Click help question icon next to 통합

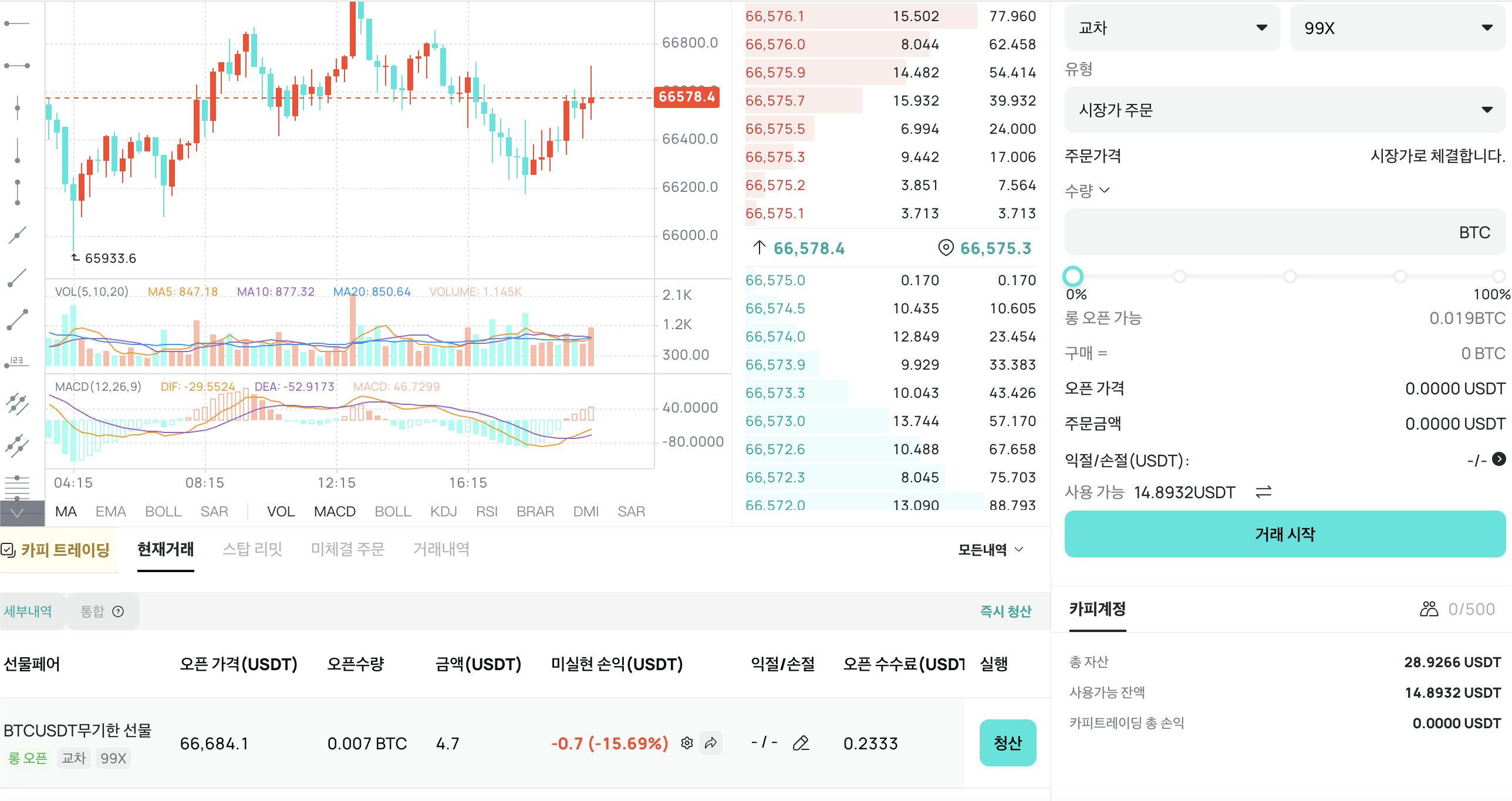tap(118, 611)
